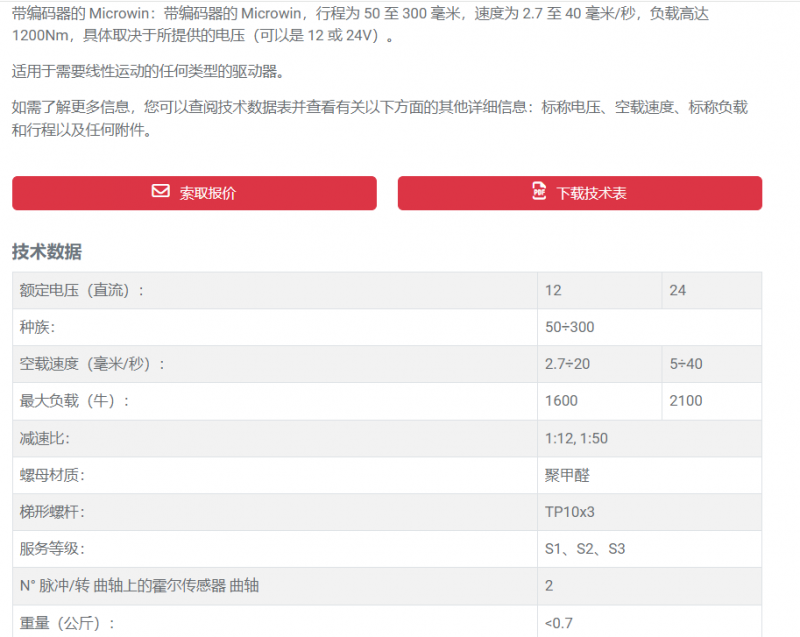Download the datasheet via 下载技术表 button
The image size is (800, 637).
(580, 193)
